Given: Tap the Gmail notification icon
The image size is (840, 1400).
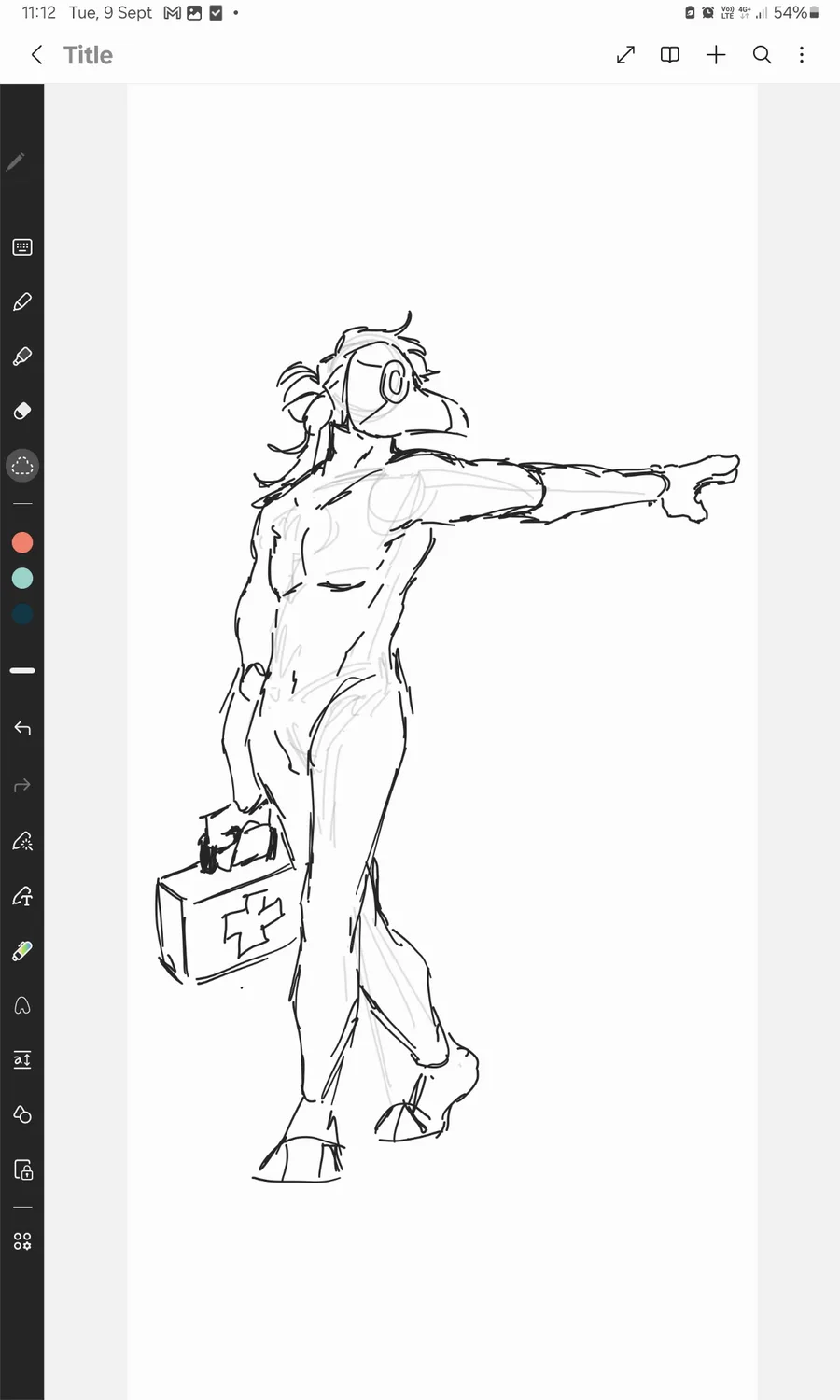Looking at the screenshot, I should point(172,13).
